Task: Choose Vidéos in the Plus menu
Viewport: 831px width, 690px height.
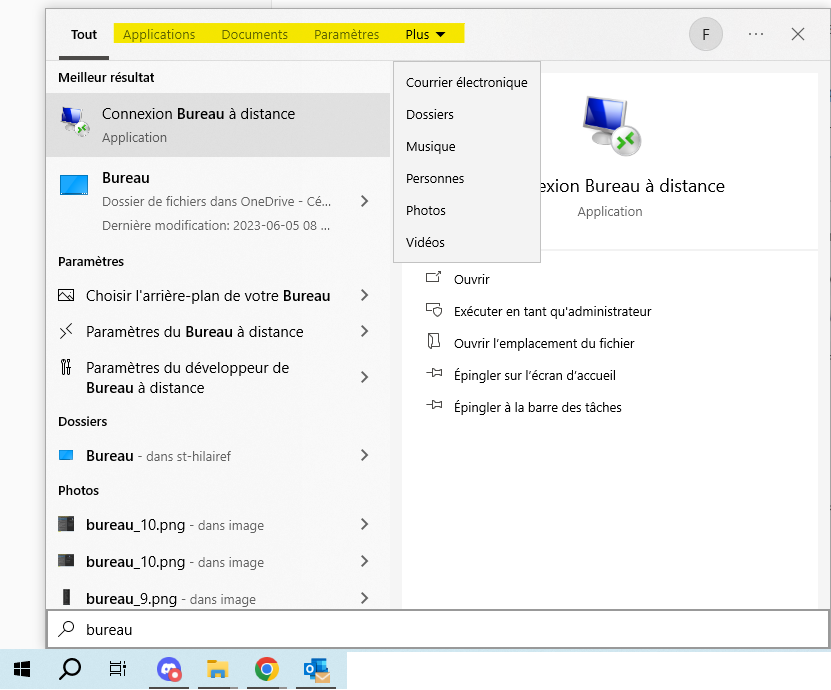Action: click(425, 243)
